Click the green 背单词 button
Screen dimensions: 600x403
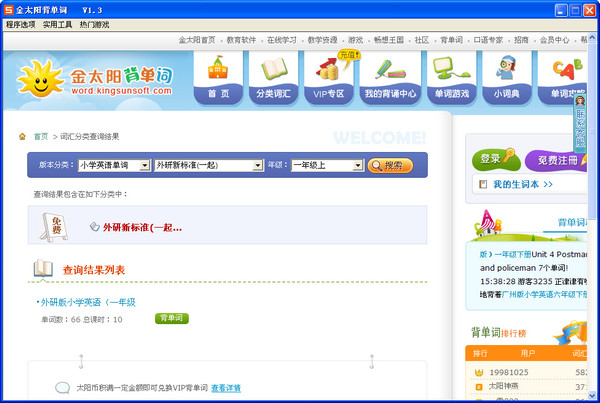172,318
